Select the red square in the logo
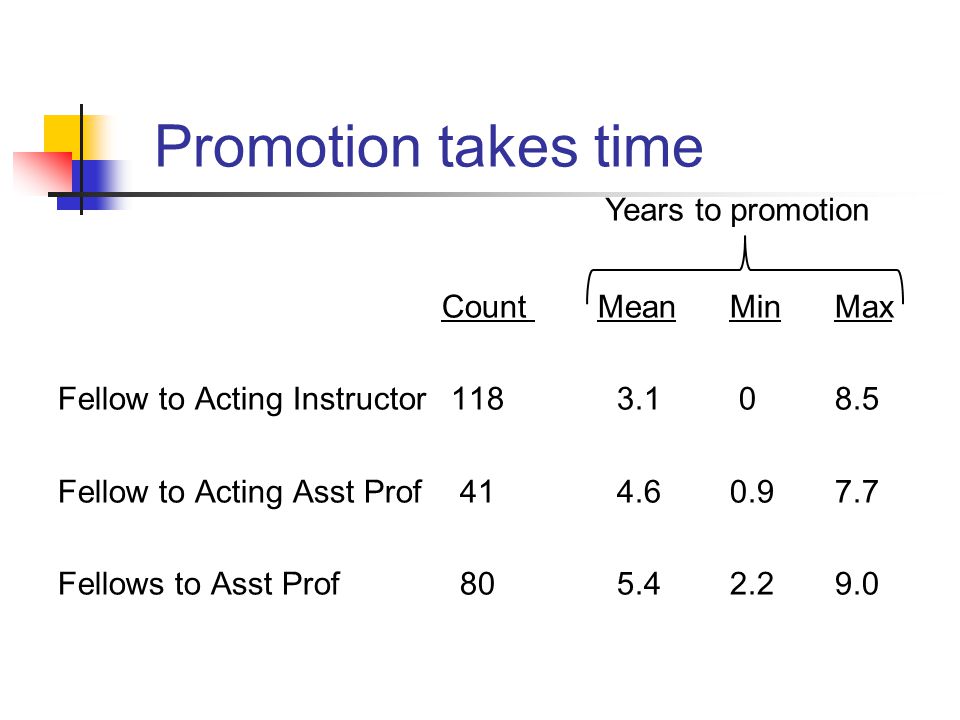The image size is (960, 720). [43, 171]
